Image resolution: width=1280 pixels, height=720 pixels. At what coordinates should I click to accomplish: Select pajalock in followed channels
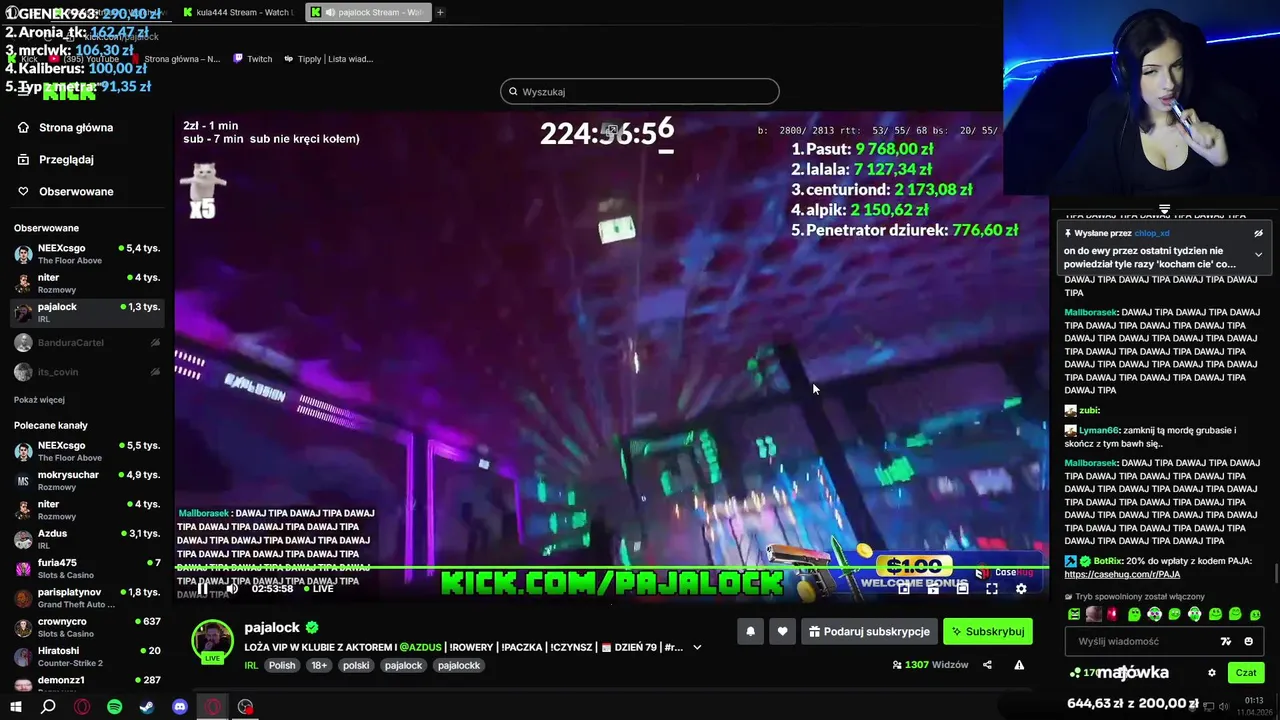point(88,312)
